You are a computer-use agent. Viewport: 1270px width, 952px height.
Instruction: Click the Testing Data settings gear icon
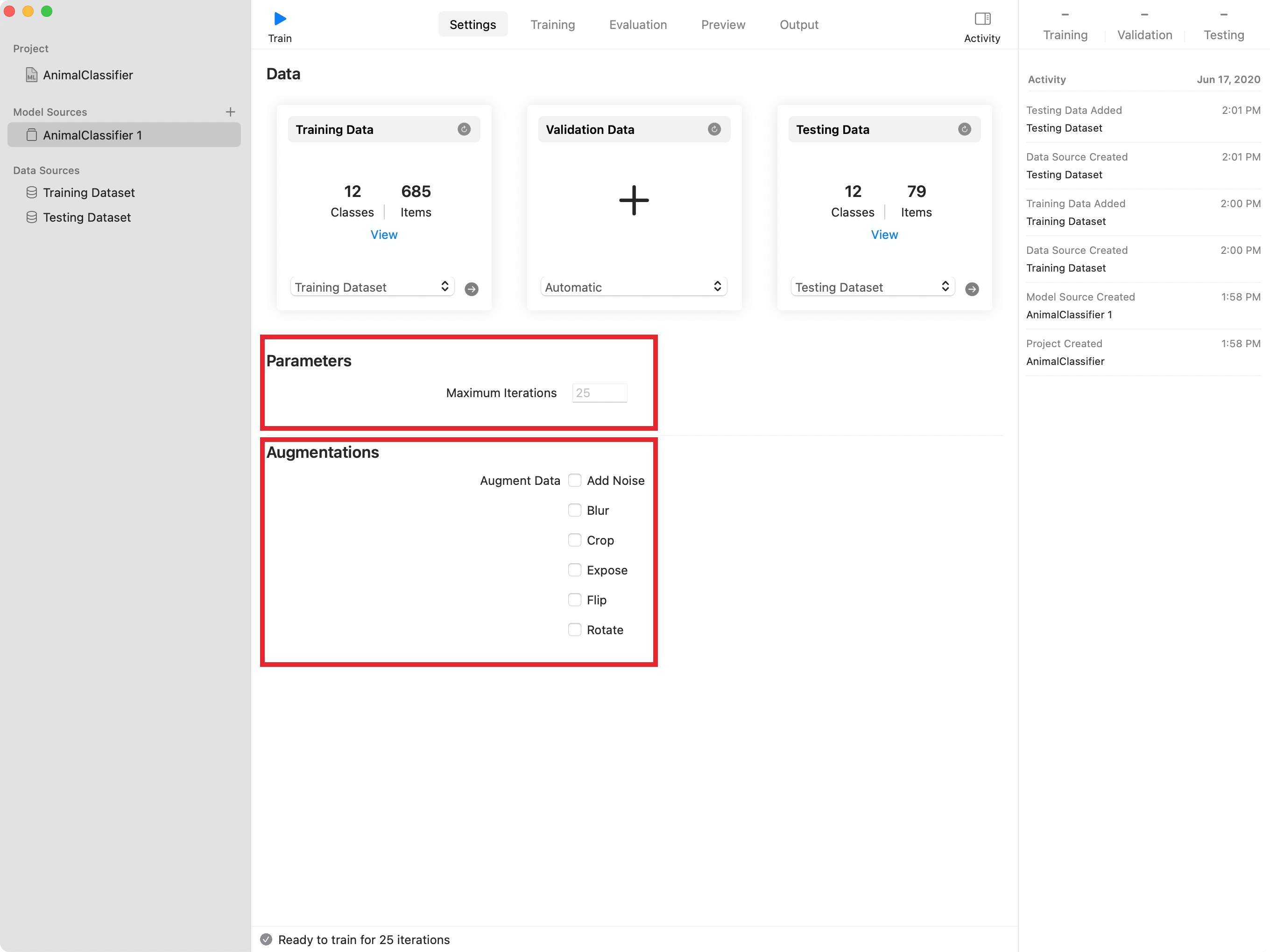[x=964, y=128]
